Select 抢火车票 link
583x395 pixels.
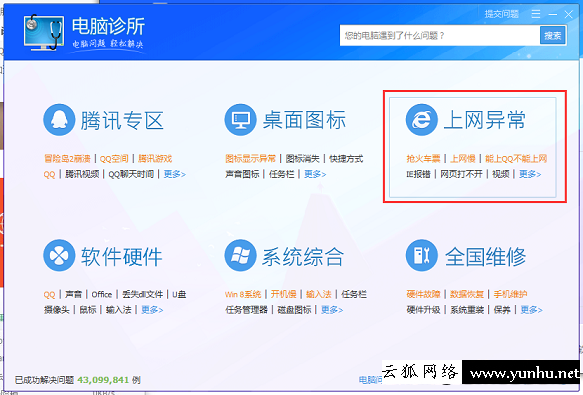(423, 159)
